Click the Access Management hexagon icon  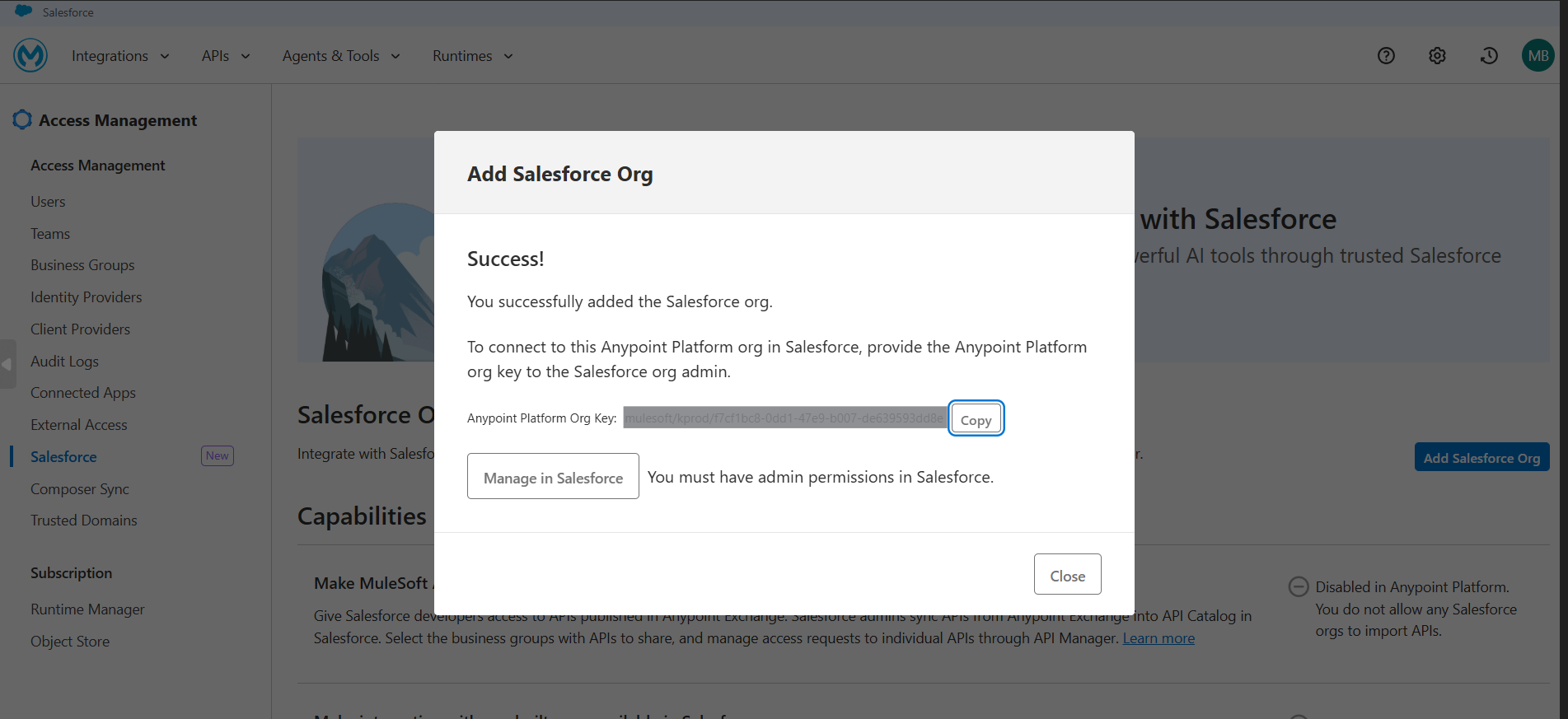(x=22, y=120)
